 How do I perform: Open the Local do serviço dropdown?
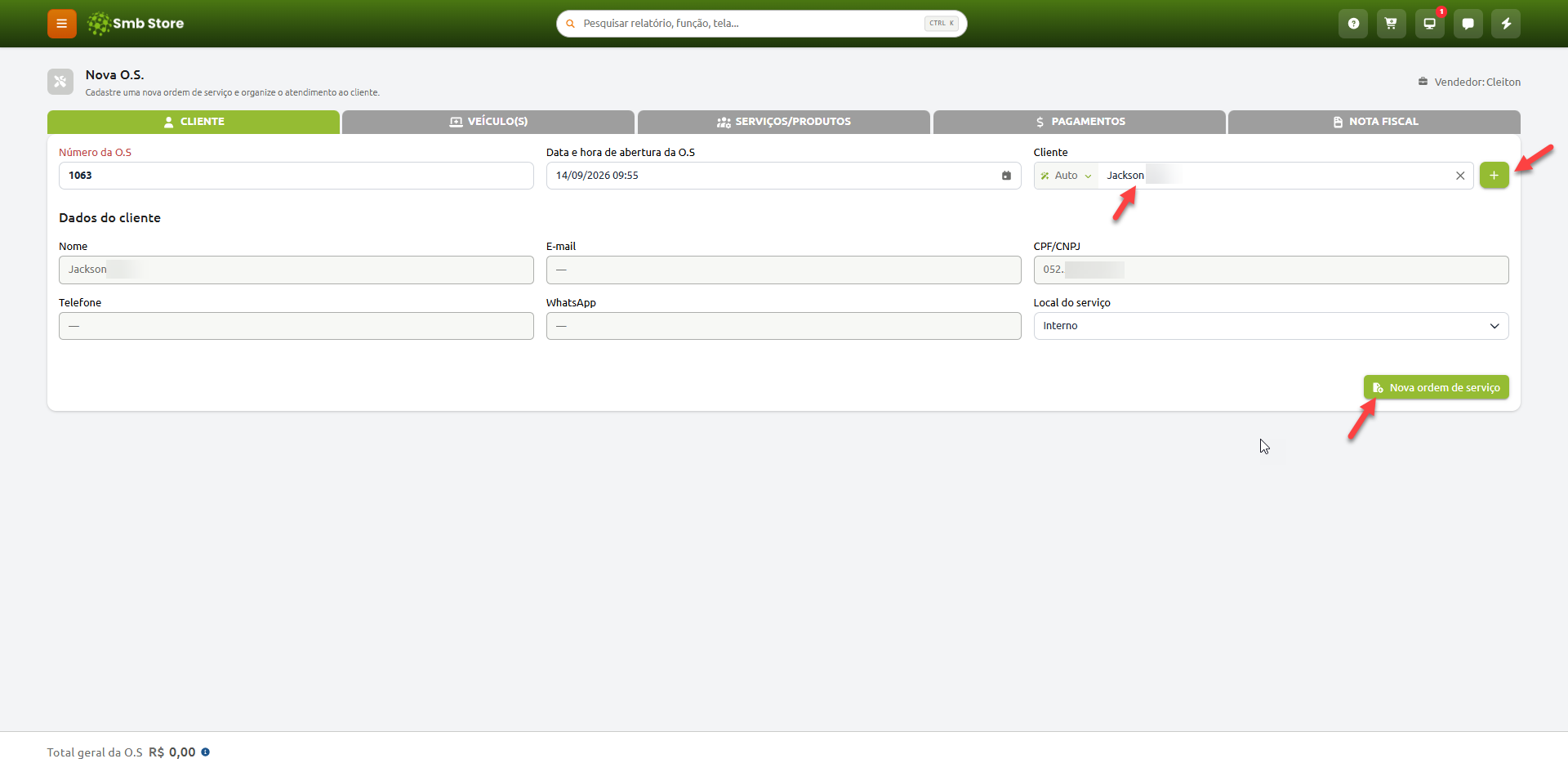coord(1271,326)
